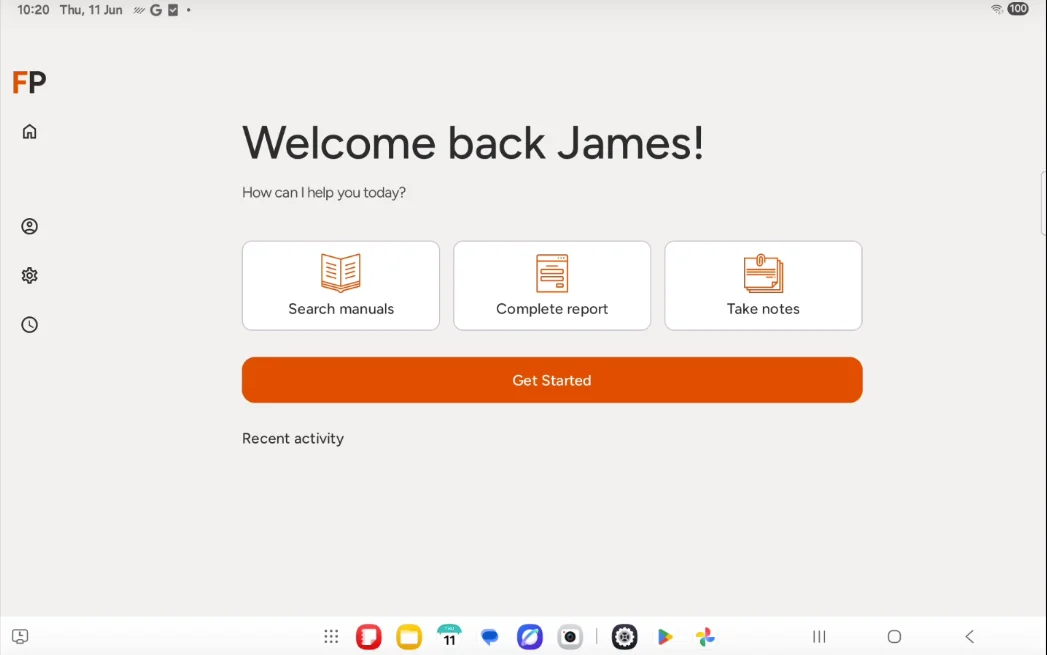This screenshot has width=1047, height=655.
Task: Launch the red notes app in dock
Action: click(x=369, y=637)
